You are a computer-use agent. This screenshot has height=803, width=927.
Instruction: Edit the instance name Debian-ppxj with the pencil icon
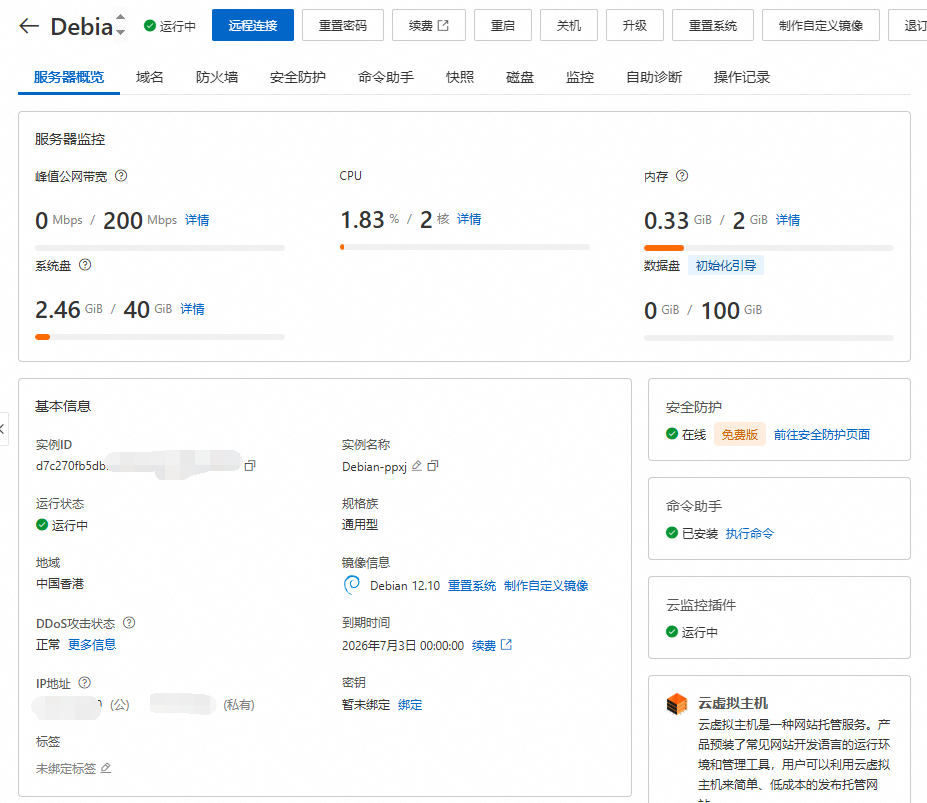417,466
